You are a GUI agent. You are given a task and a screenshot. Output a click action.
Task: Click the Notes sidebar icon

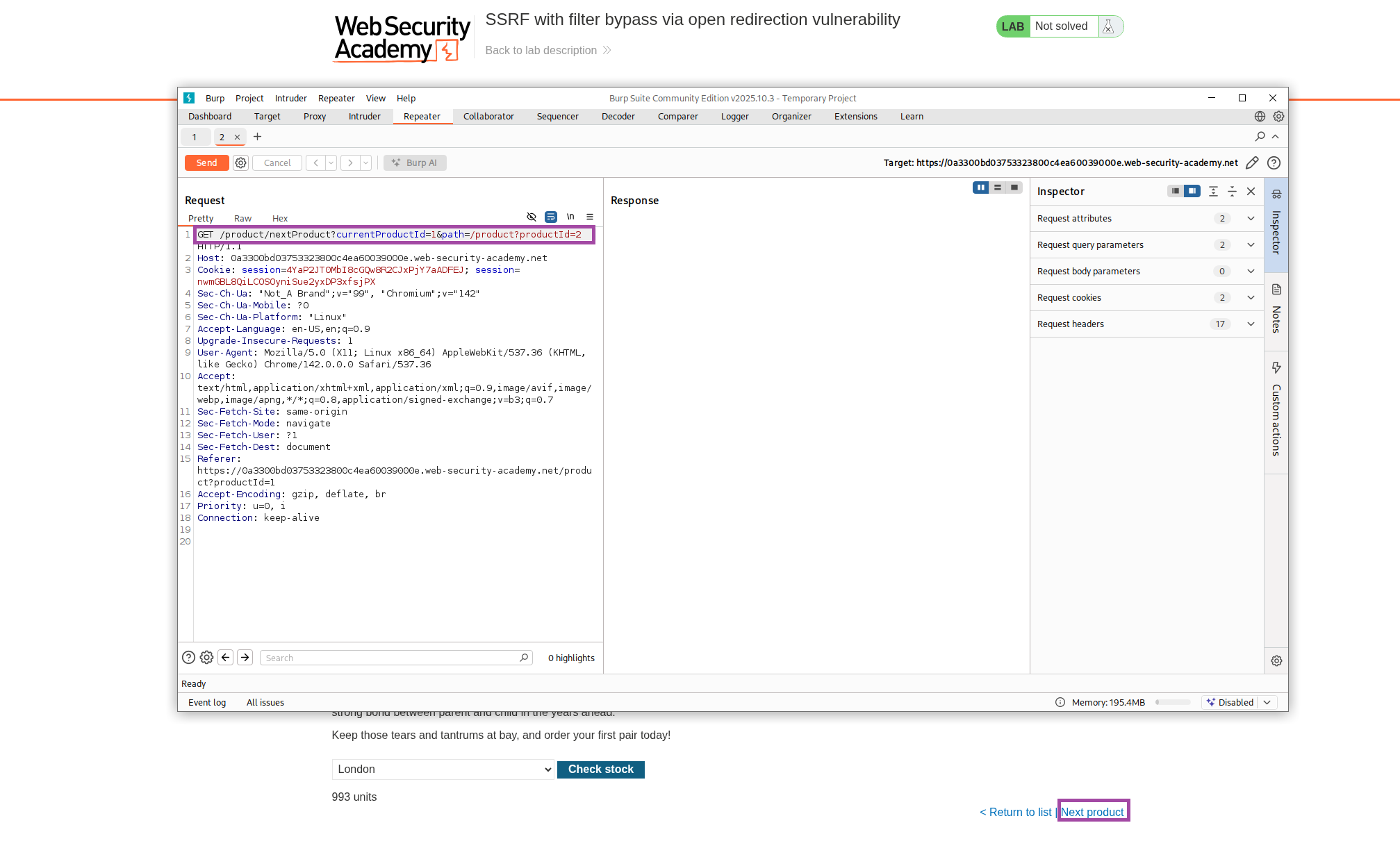click(1276, 290)
